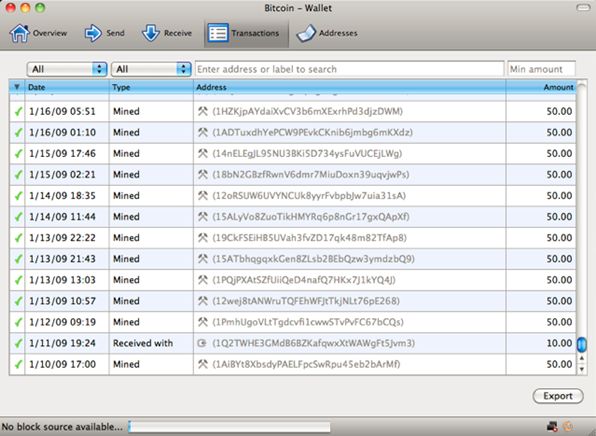Image resolution: width=596 pixels, height=436 pixels.
Task: Click the block sync progress bar
Action: pyautogui.click(x=229, y=426)
